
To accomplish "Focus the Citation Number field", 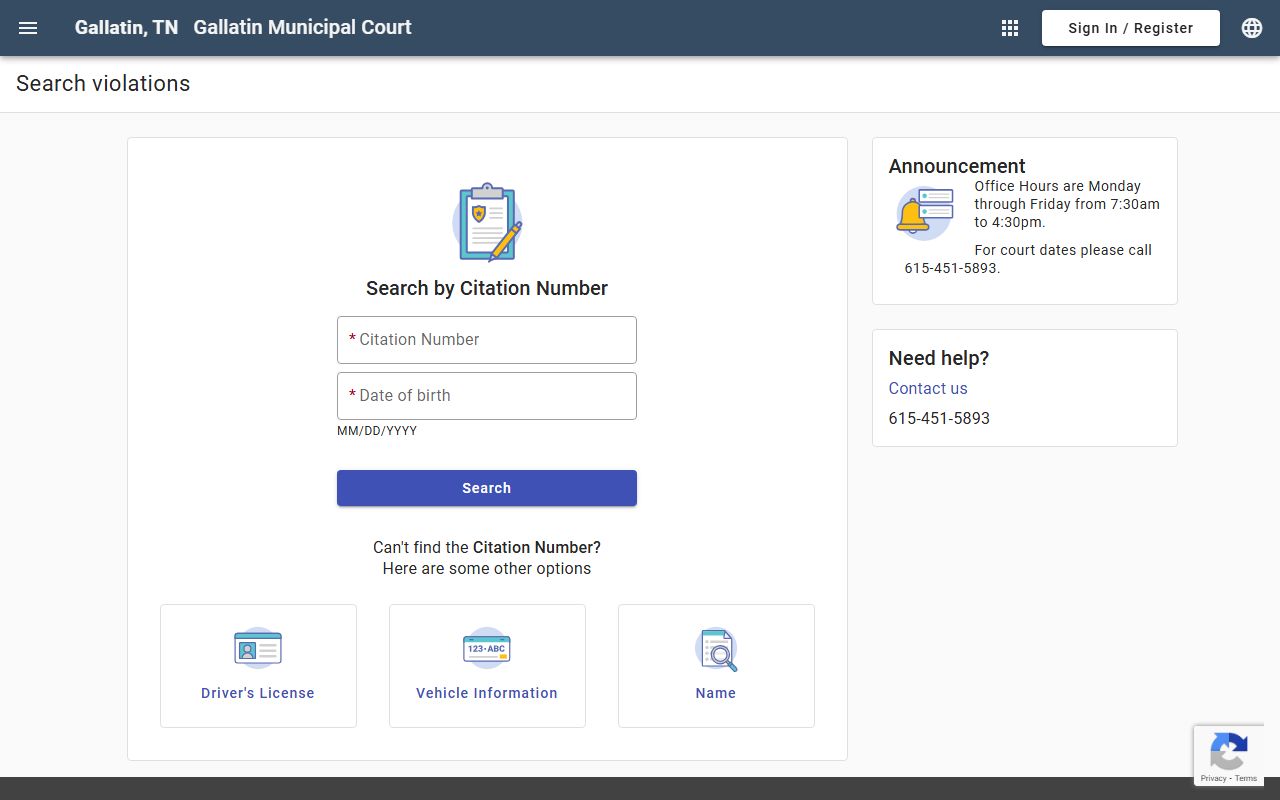I will 487,340.
